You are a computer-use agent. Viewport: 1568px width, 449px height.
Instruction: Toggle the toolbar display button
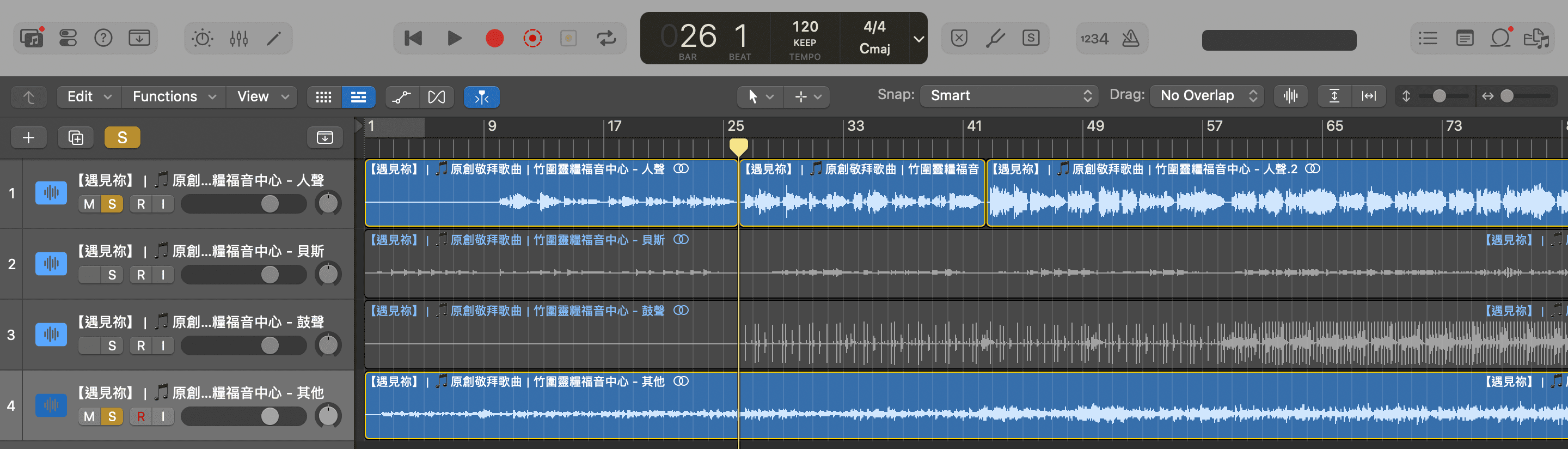(x=139, y=38)
